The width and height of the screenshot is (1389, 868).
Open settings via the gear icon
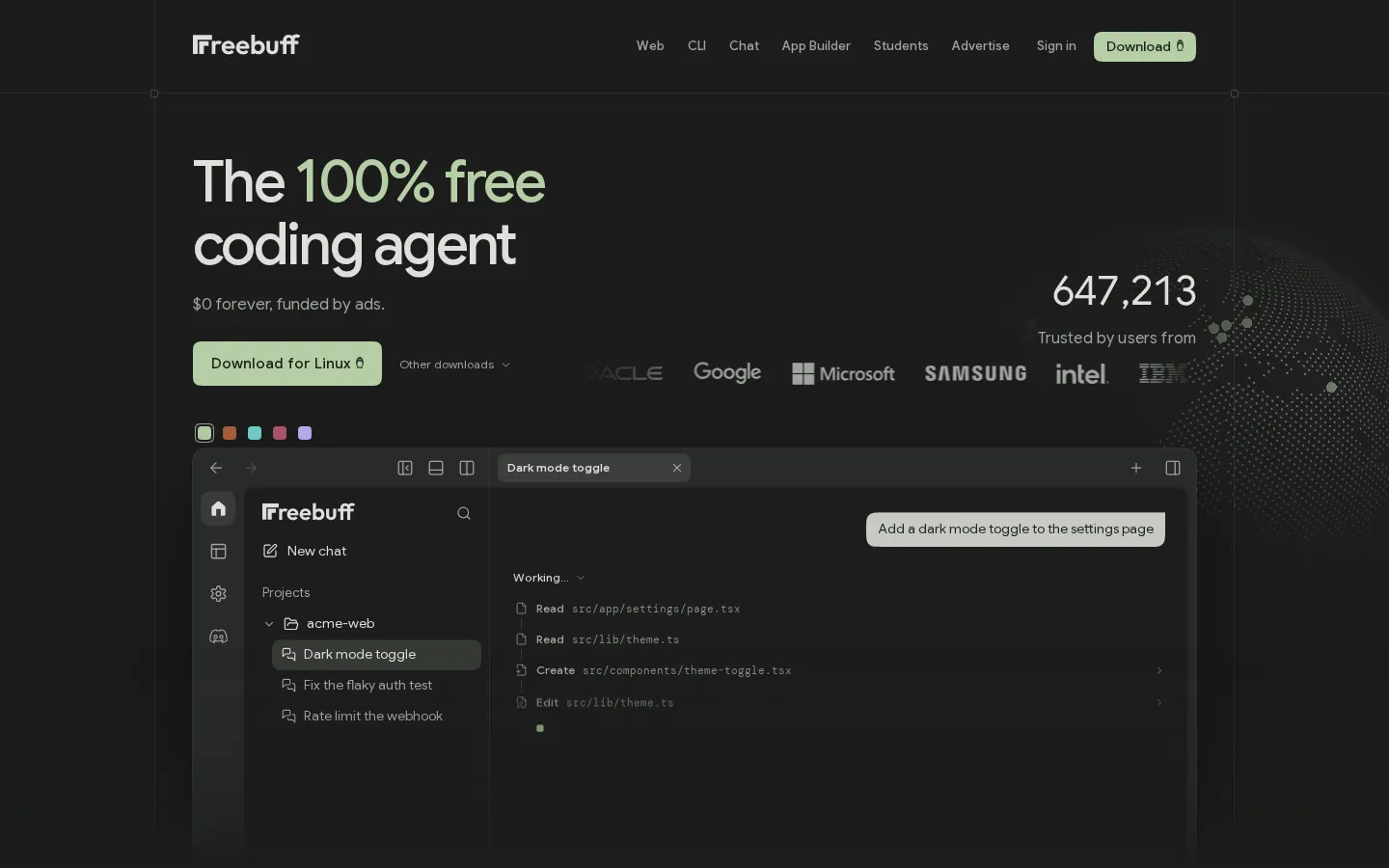(x=218, y=593)
